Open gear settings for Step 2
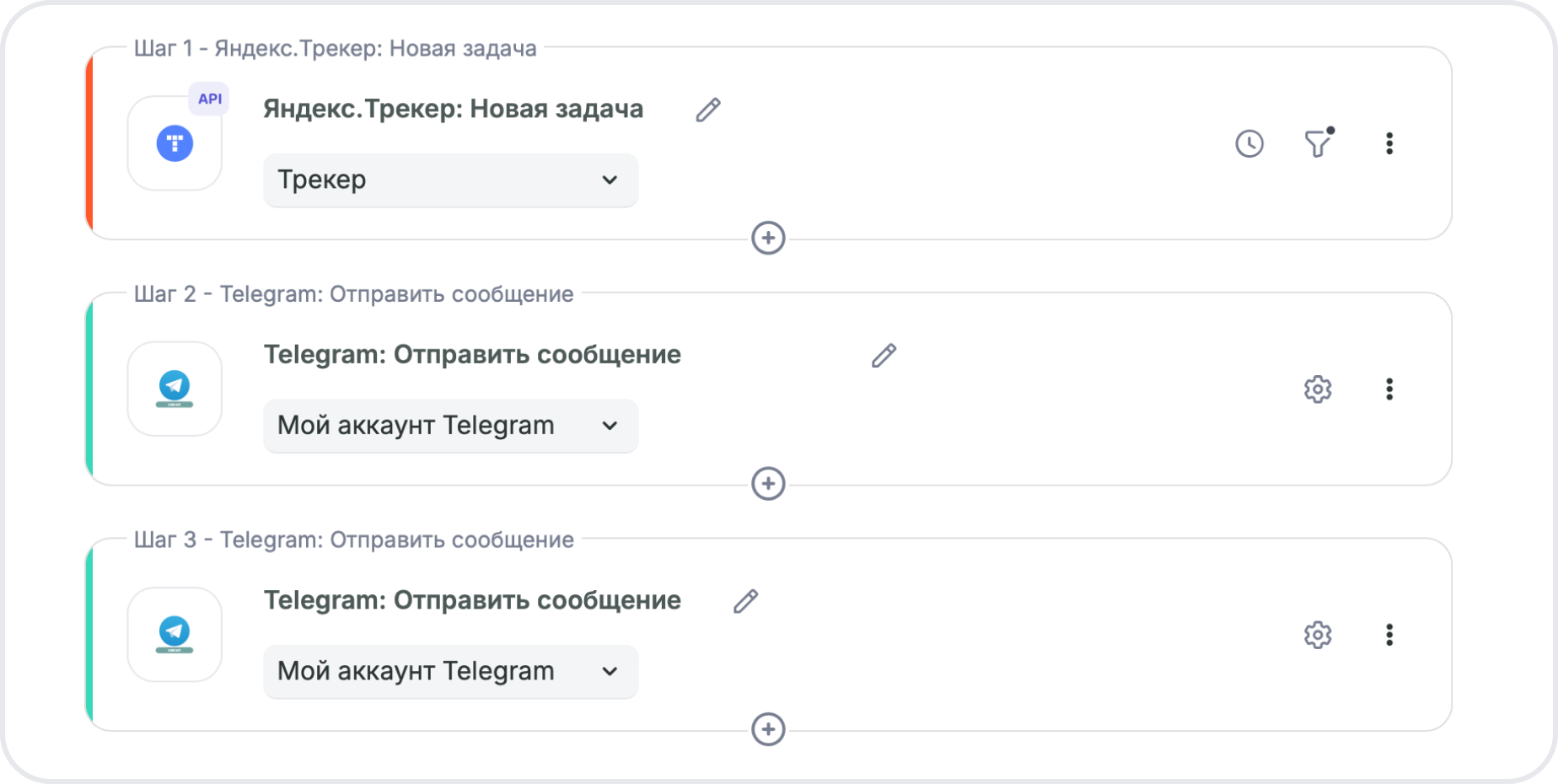The height and width of the screenshot is (784, 1558). tap(1318, 389)
